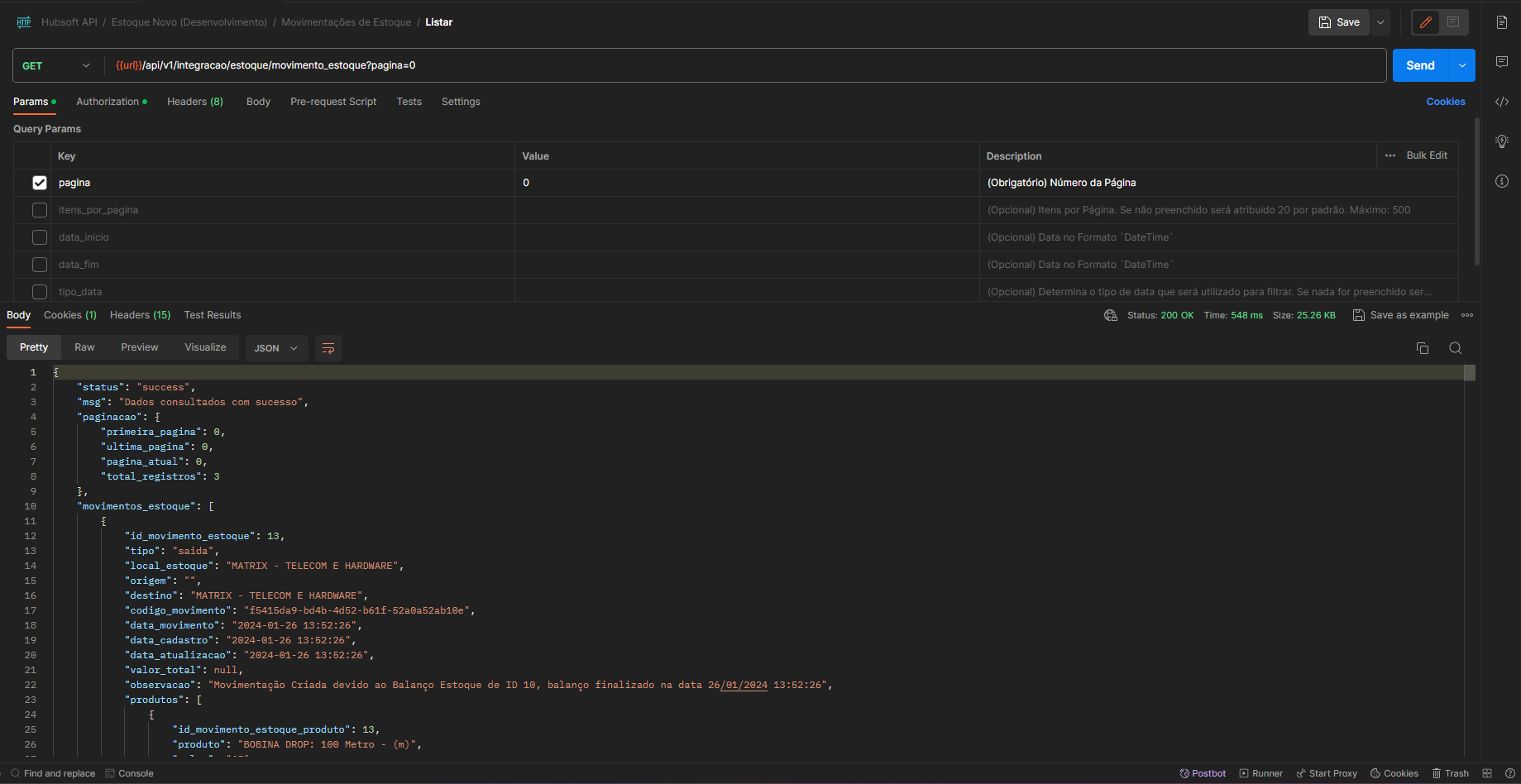The width and height of the screenshot is (1521, 784).
Task: Open the Save options dropdown arrow
Action: pos(1380,22)
